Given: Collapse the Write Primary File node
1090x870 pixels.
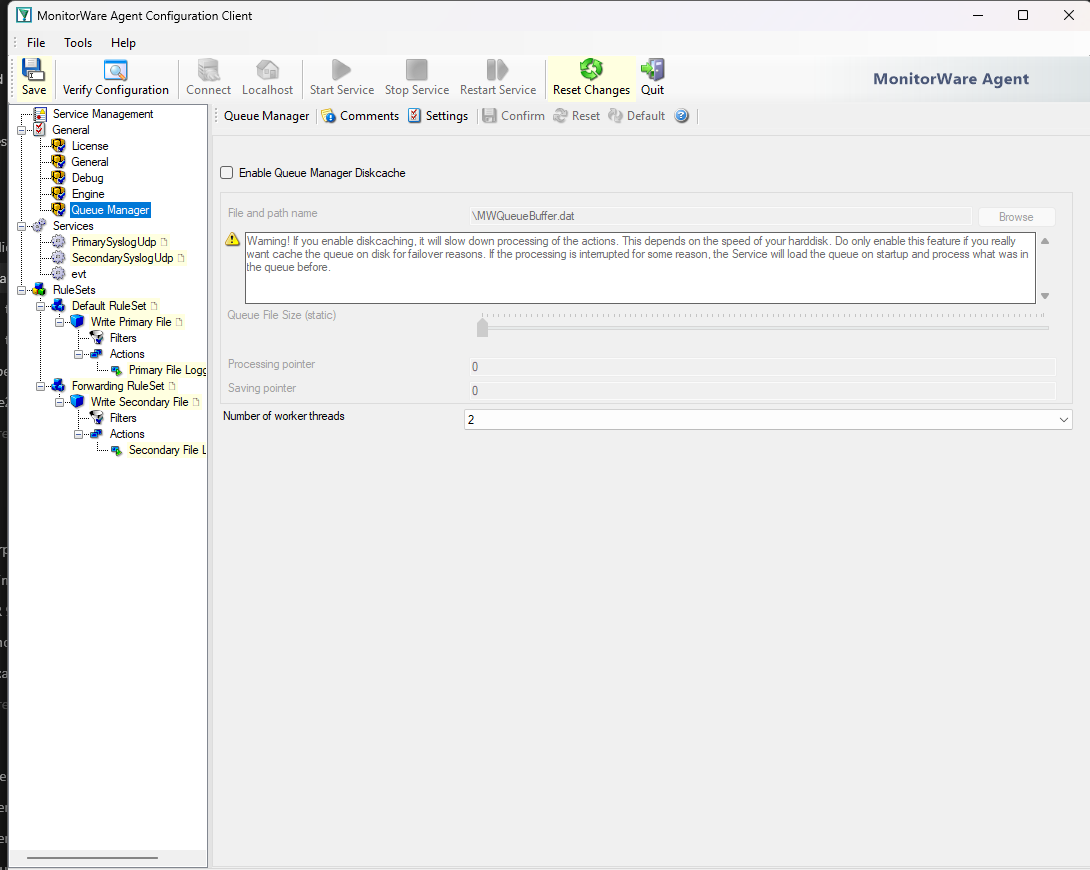Looking at the screenshot, I should click(59, 322).
